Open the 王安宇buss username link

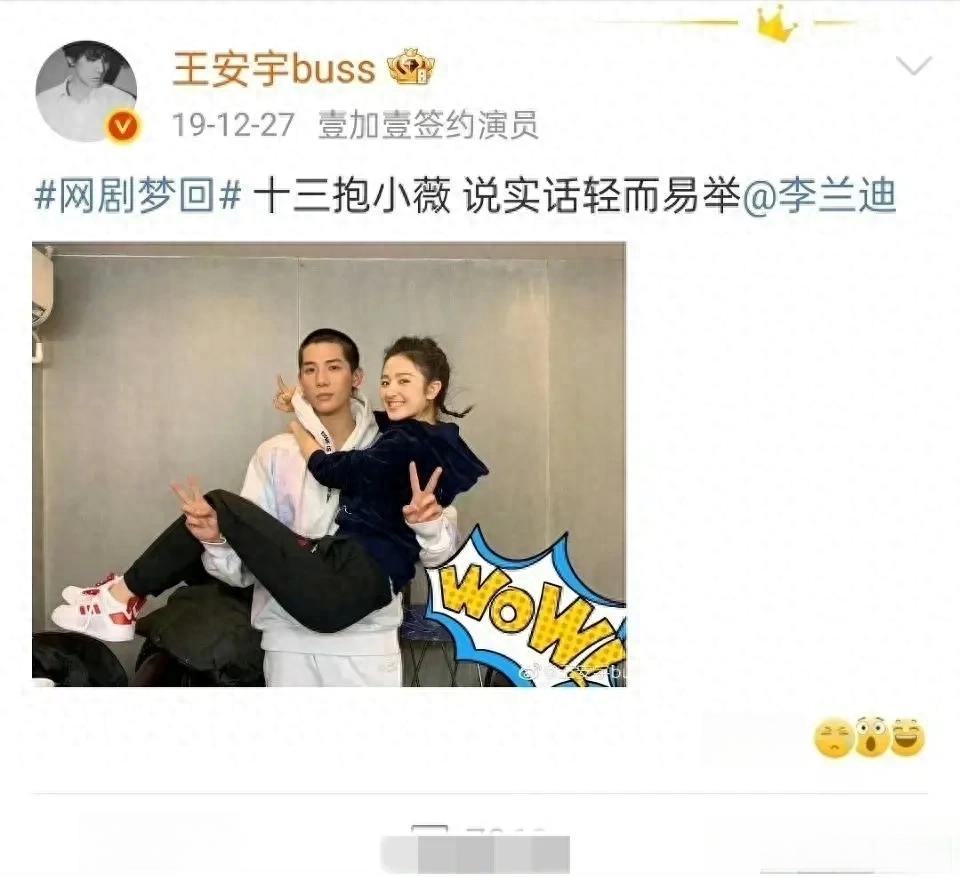(x=274, y=68)
